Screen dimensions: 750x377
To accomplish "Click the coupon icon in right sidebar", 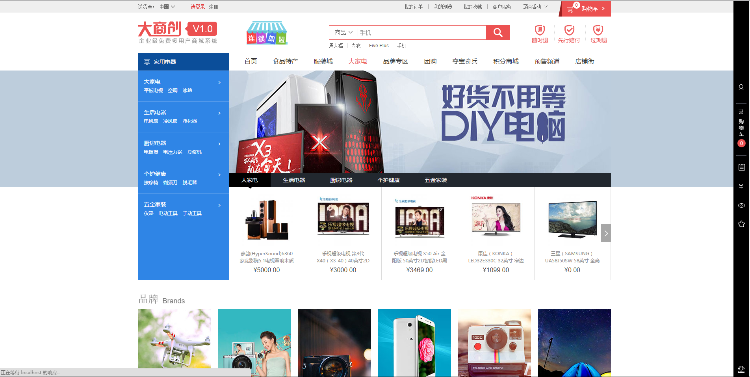I will 741,186.
